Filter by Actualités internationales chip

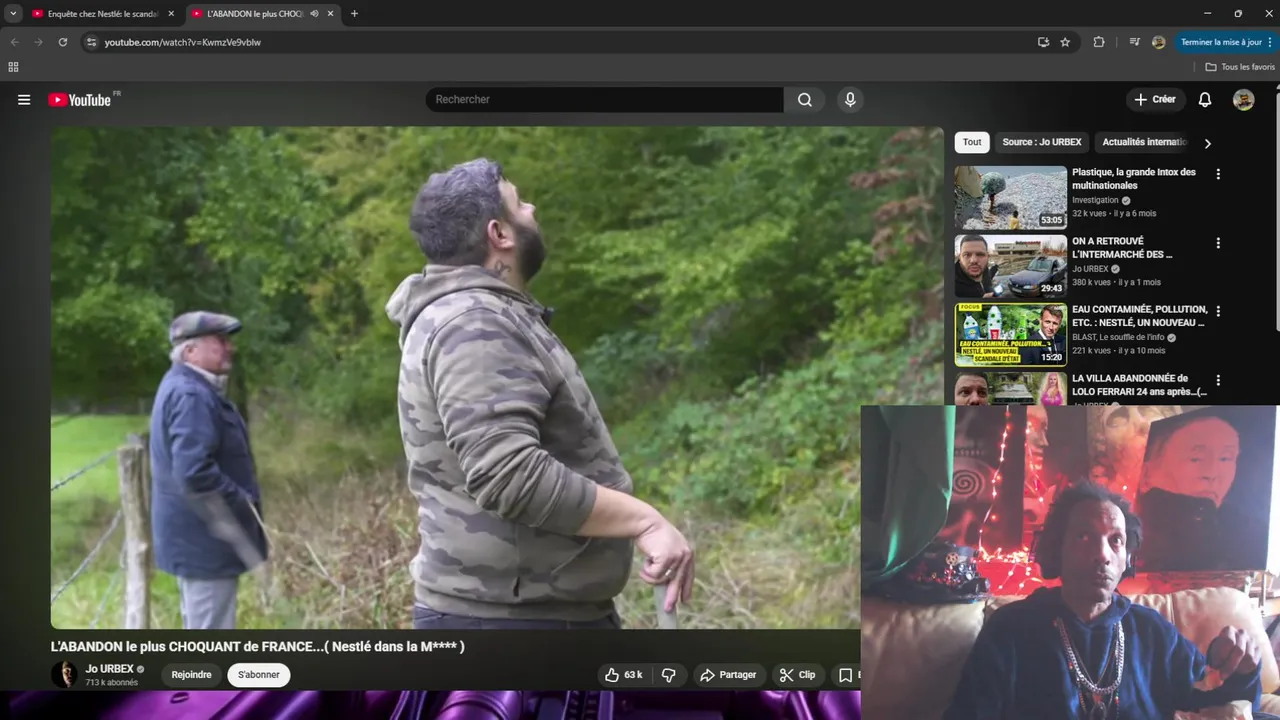pos(1144,142)
